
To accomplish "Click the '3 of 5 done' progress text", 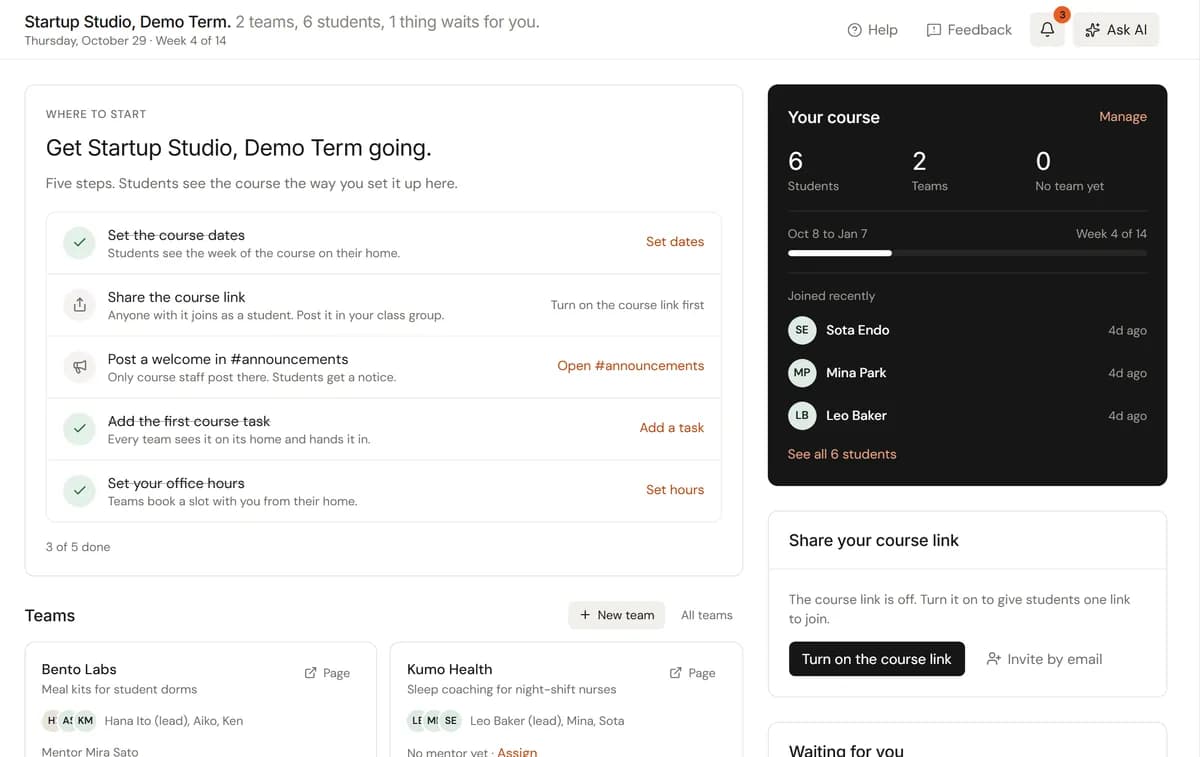I will click(x=78, y=547).
